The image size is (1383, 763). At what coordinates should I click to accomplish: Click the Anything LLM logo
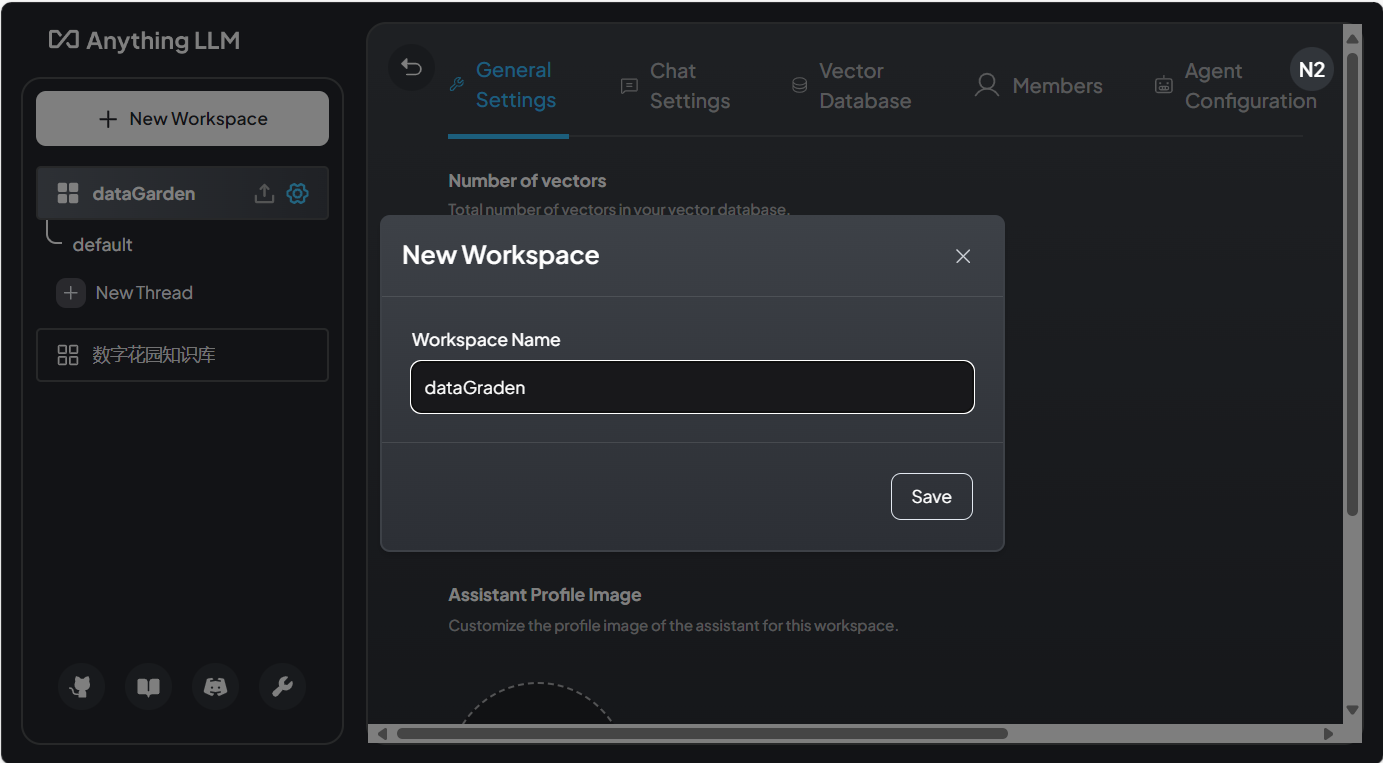(x=144, y=41)
